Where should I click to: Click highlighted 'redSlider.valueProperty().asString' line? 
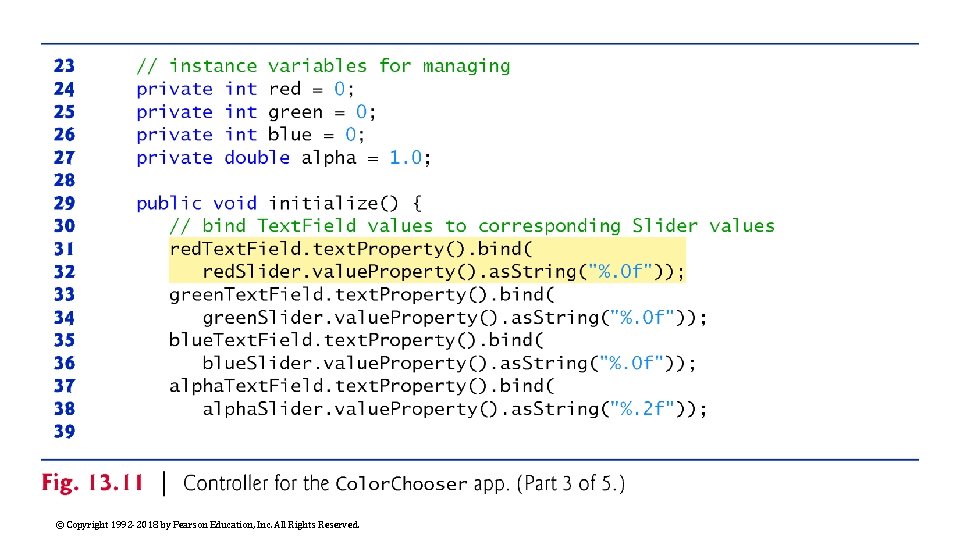443,271
